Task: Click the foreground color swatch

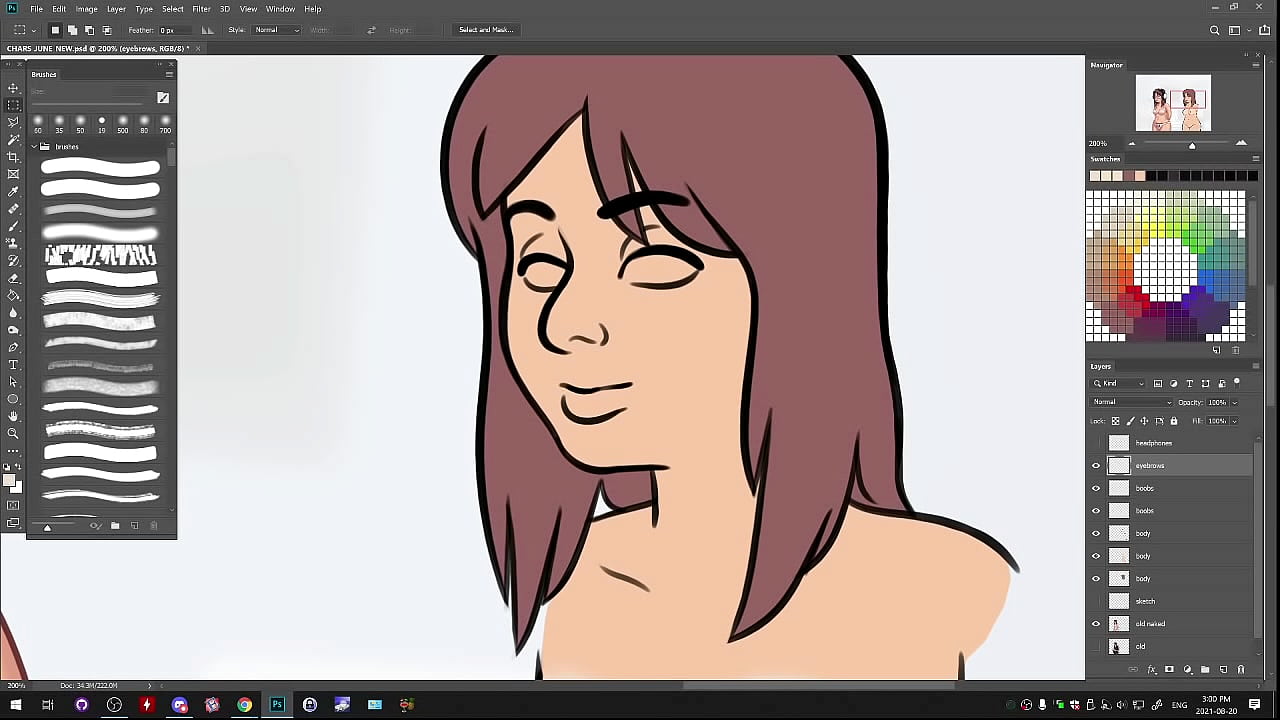Action: (x=9, y=482)
